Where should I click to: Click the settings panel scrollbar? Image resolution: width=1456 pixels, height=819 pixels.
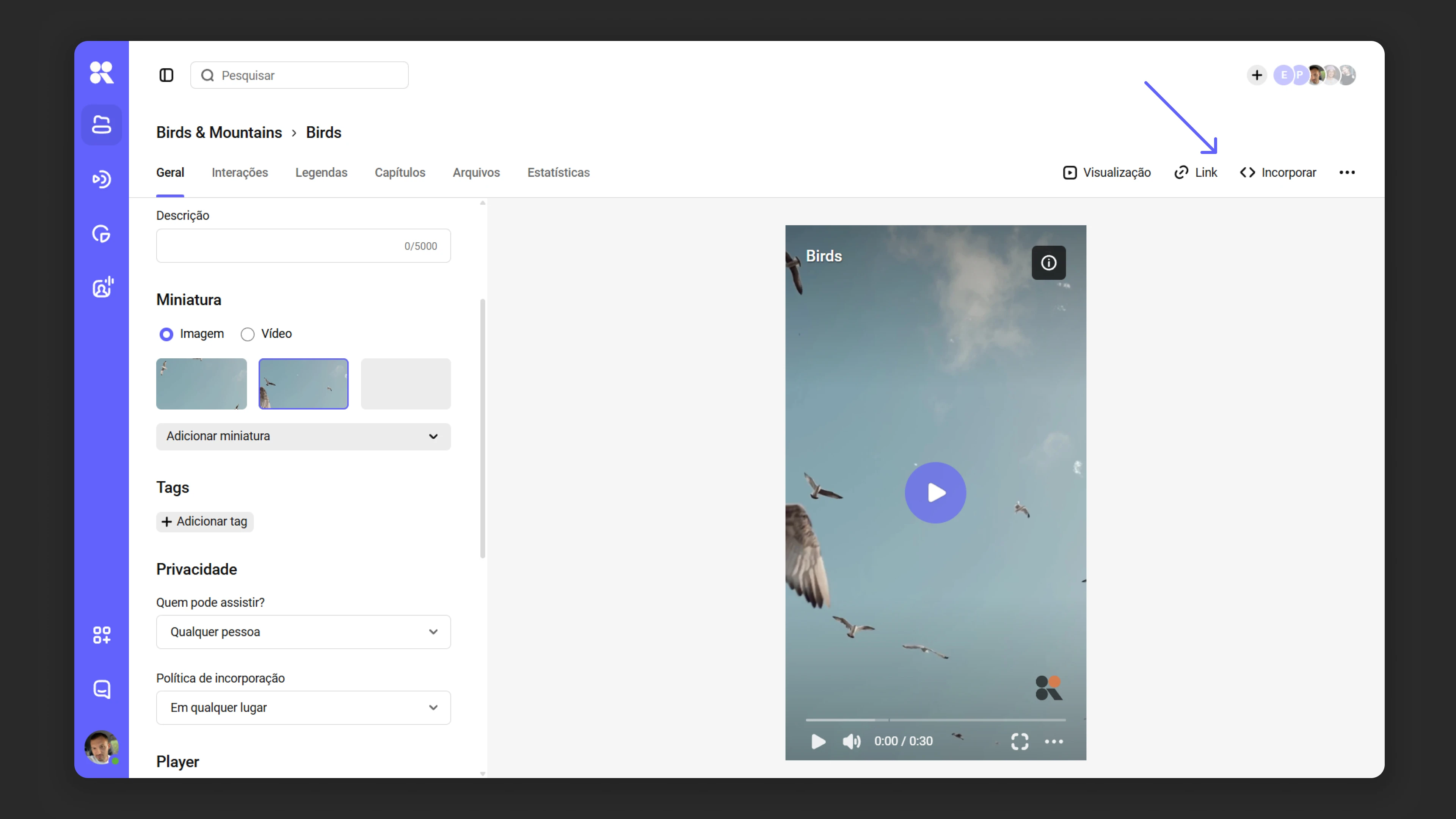482,428
